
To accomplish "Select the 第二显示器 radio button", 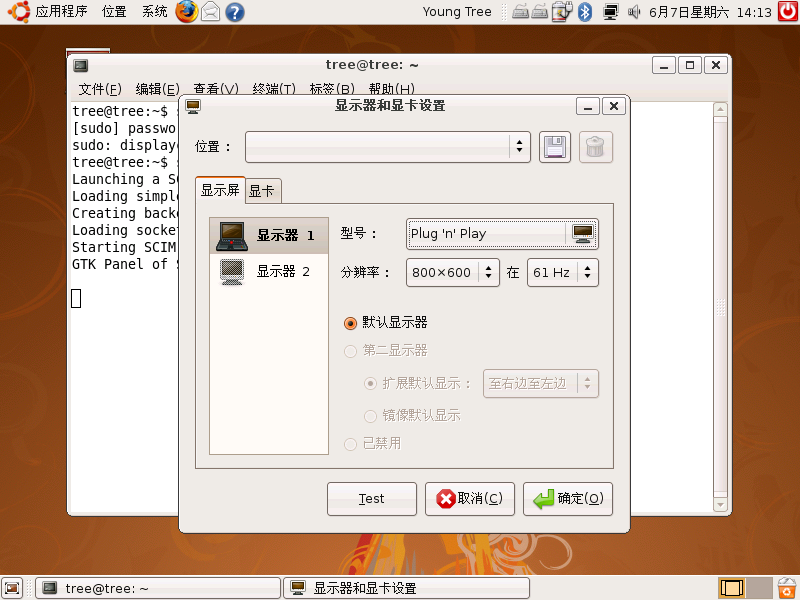I will pyautogui.click(x=351, y=351).
